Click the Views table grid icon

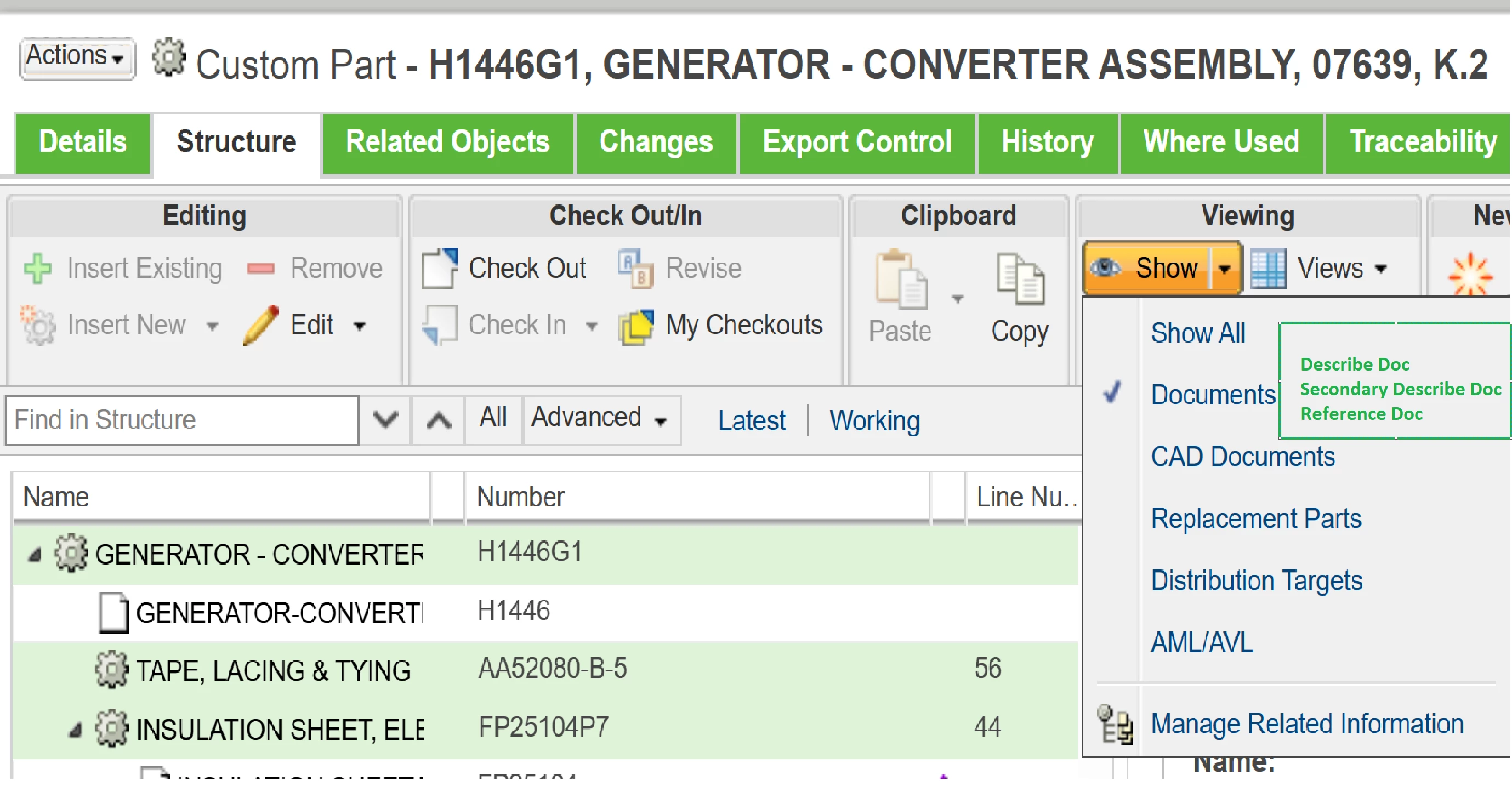[x=1268, y=269]
